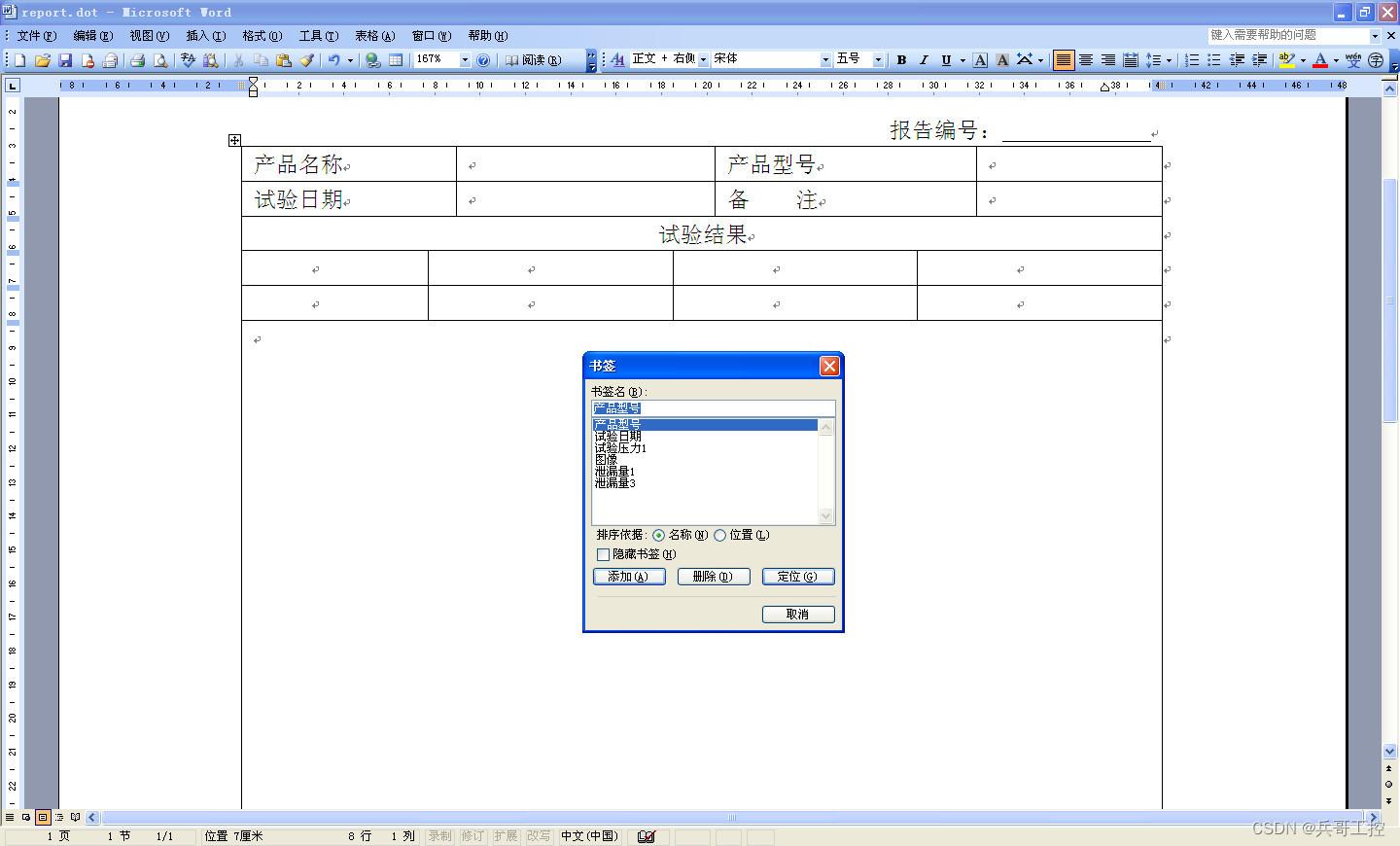1400x846 pixels.
Task: Expand line spacing dropdown arrow
Action: [x=1169, y=60]
